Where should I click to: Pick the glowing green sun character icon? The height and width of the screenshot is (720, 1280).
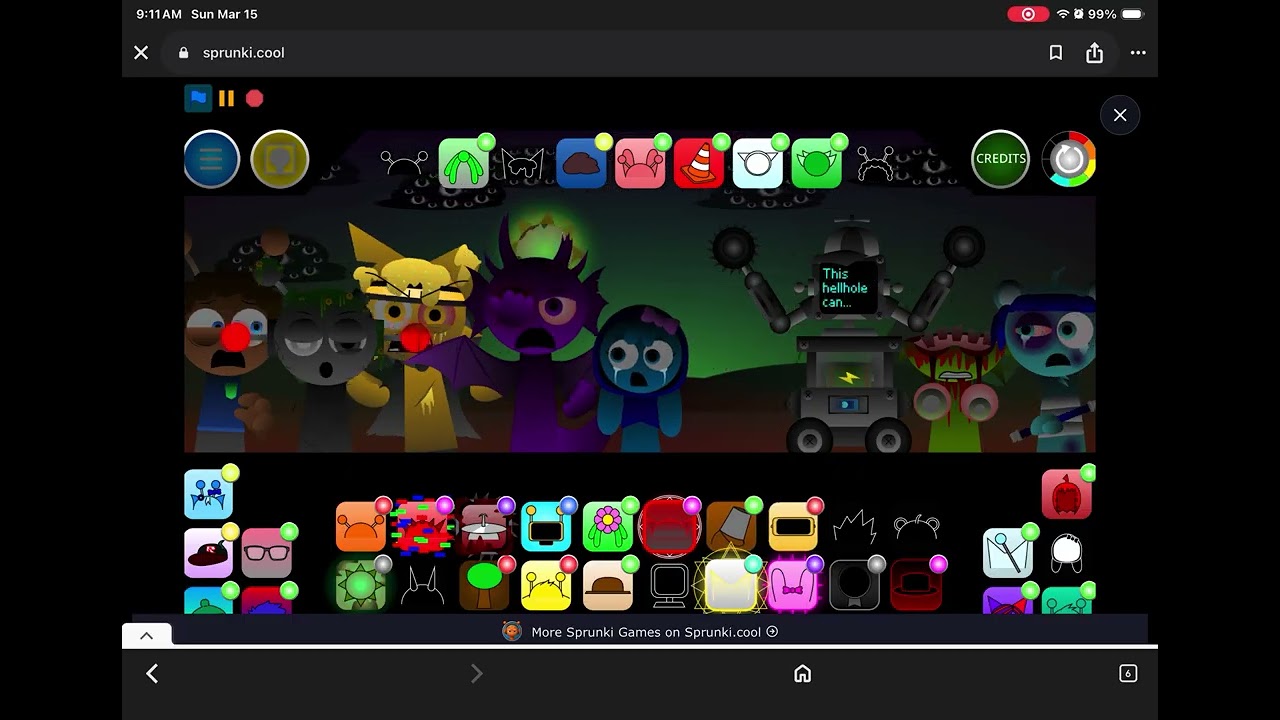[361, 585]
